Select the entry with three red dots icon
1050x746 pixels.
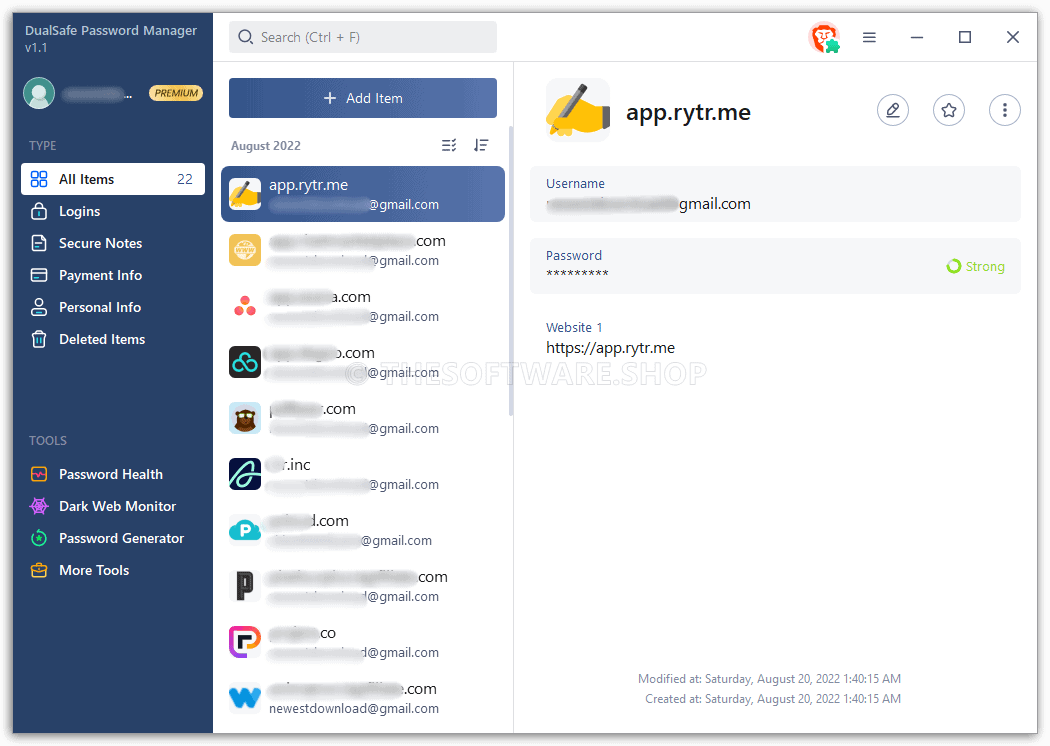pos(362,306)
